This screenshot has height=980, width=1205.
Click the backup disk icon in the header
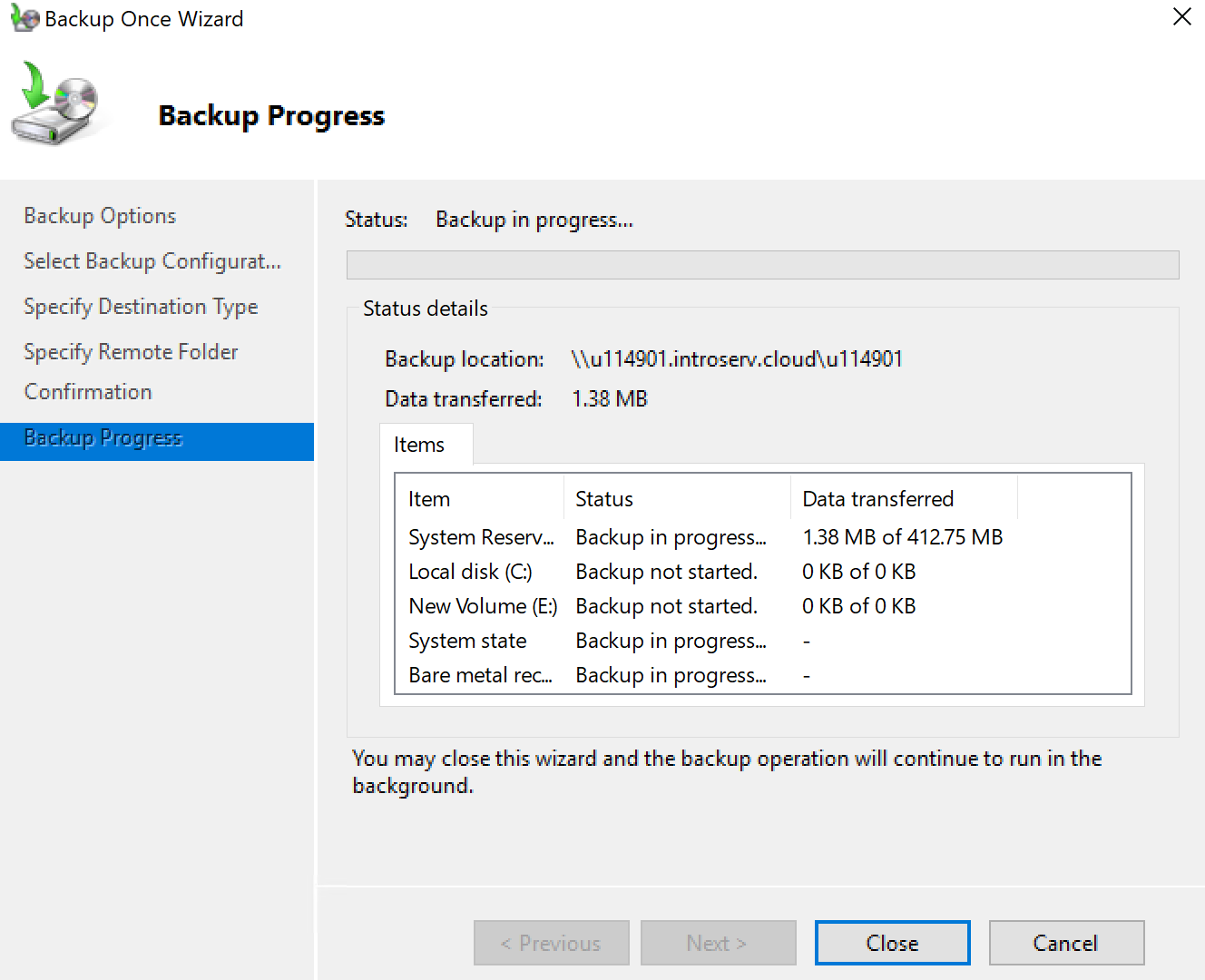coord(56,103)
